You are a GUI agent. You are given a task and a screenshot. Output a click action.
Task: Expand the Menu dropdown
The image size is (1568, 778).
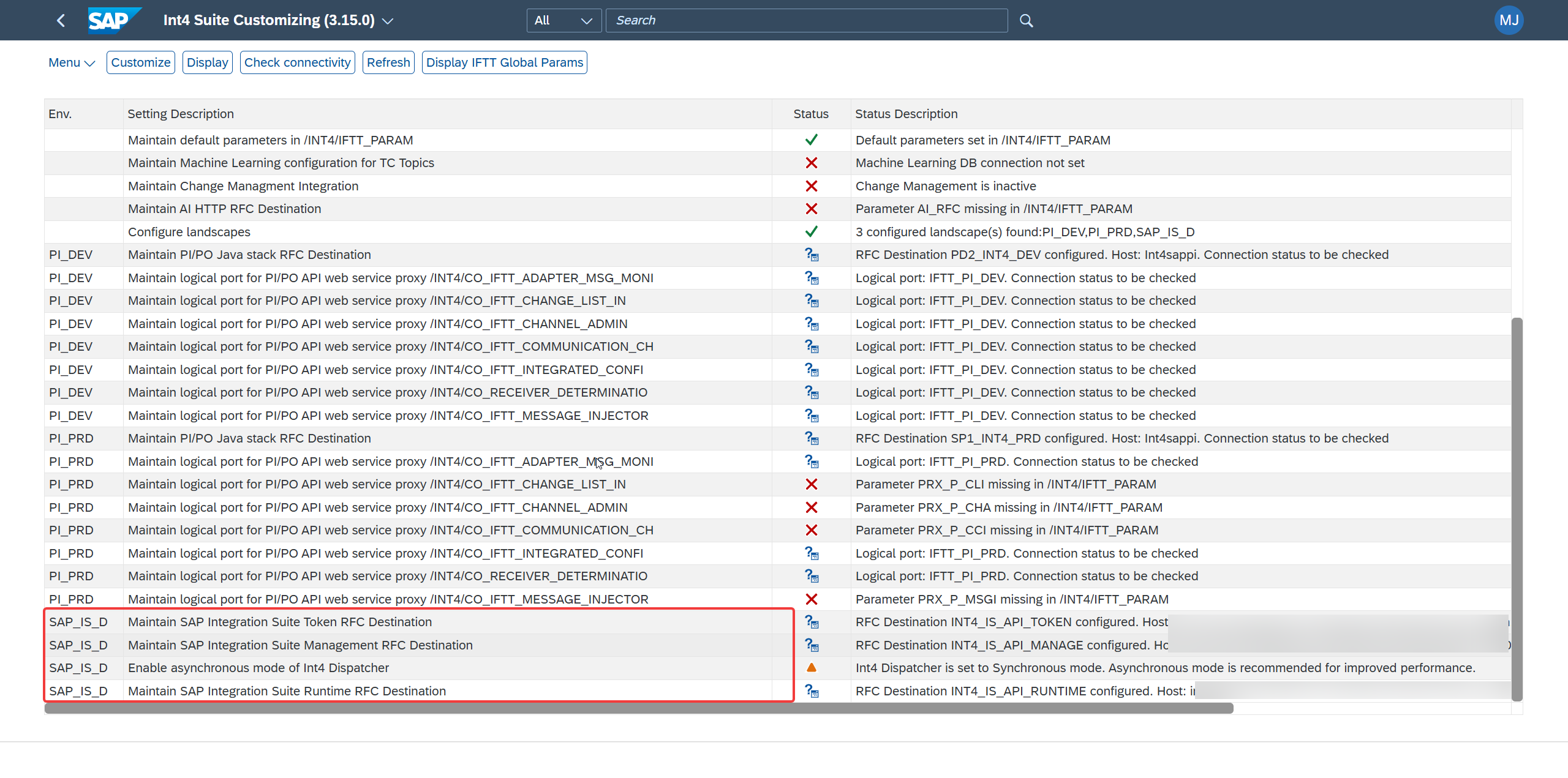[72, 62]
